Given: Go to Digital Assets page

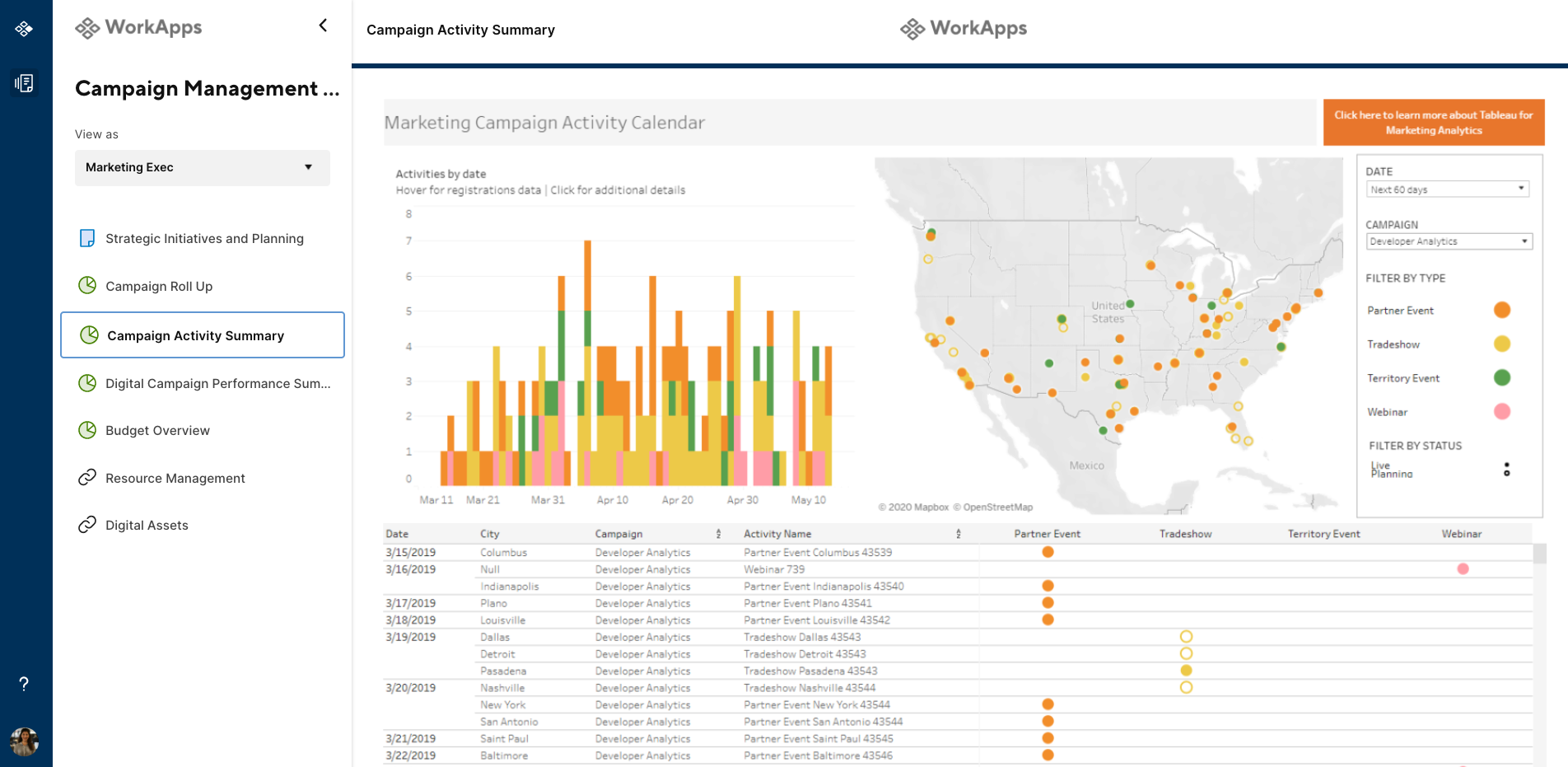Looking at the screenshot, I should 147,525.
